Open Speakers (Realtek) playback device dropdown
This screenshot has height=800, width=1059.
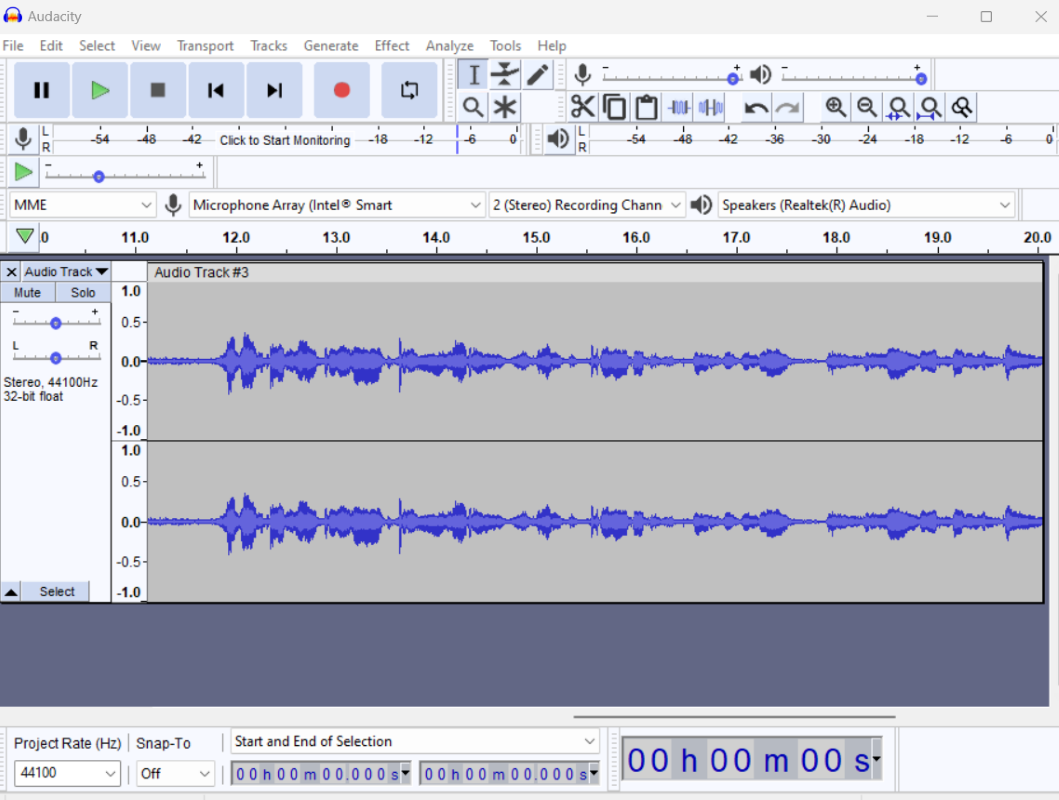(867, 205)
